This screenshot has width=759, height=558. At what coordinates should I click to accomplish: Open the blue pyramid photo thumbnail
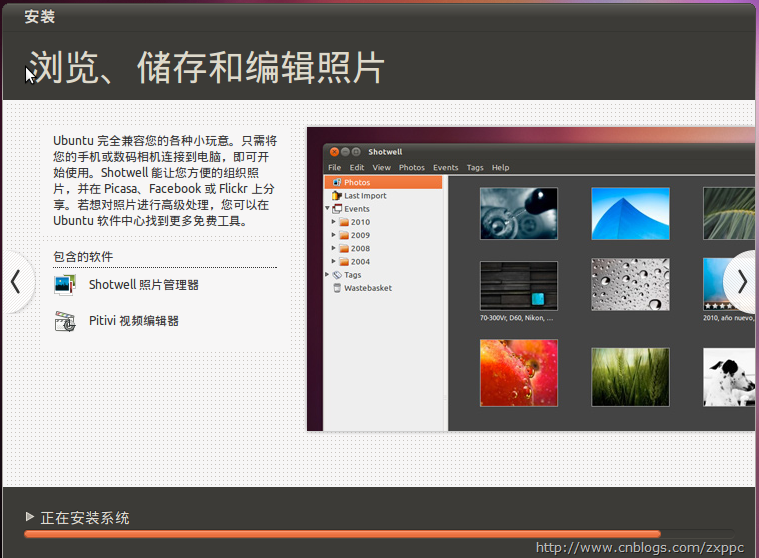coord(630,213)
